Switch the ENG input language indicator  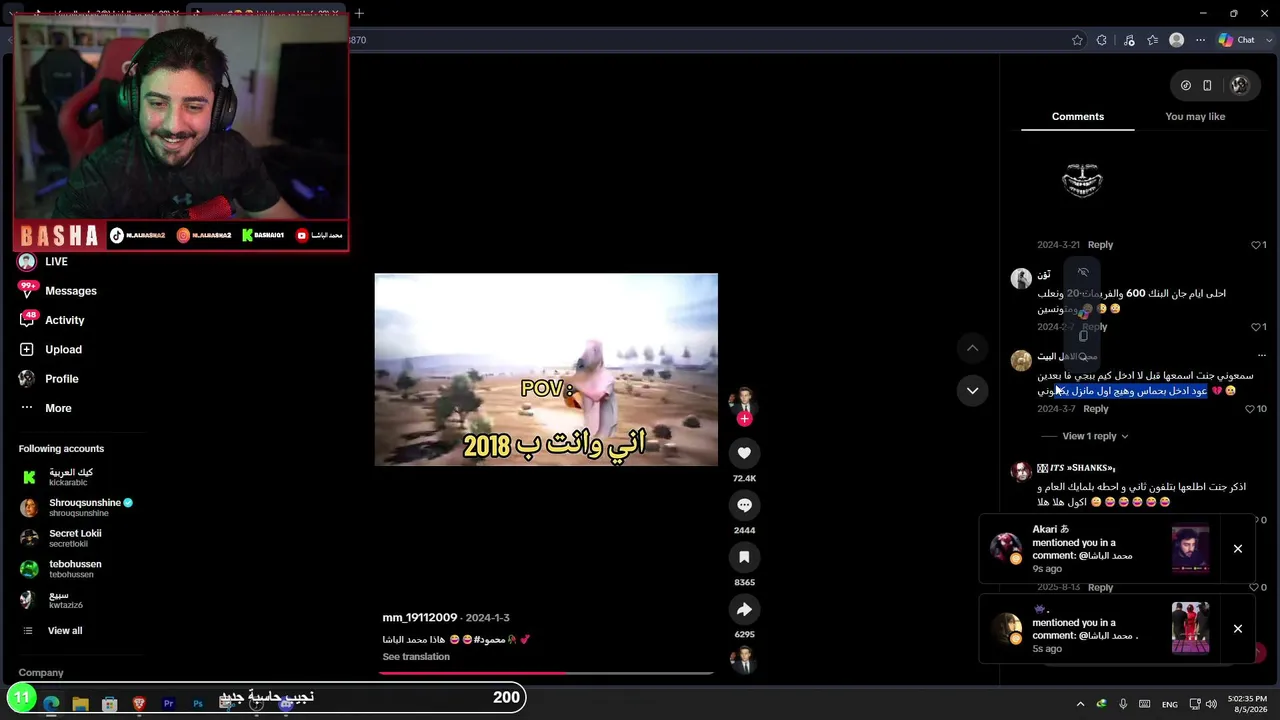point(1169,704)
